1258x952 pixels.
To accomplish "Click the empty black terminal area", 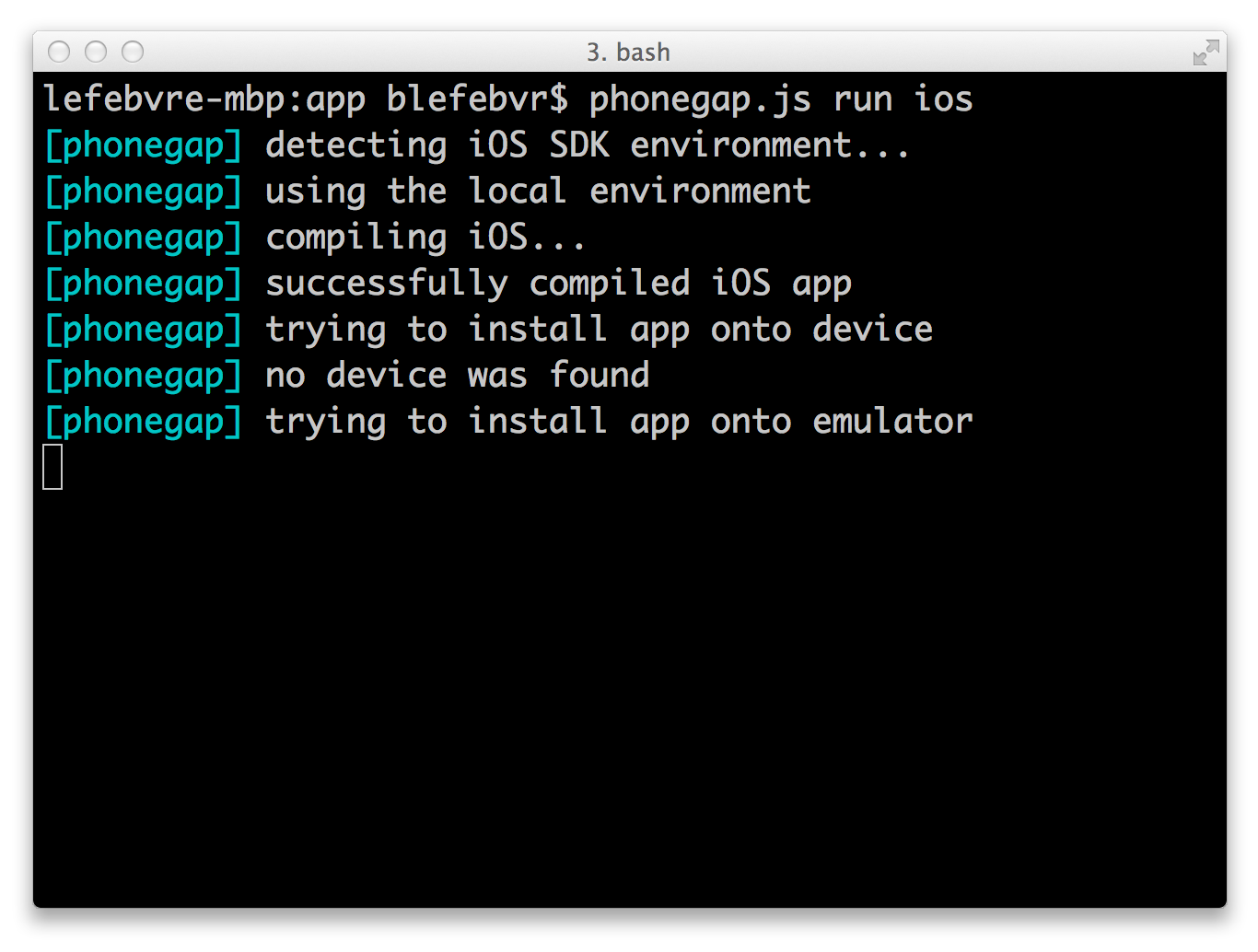I will click(x=629, y=691).
